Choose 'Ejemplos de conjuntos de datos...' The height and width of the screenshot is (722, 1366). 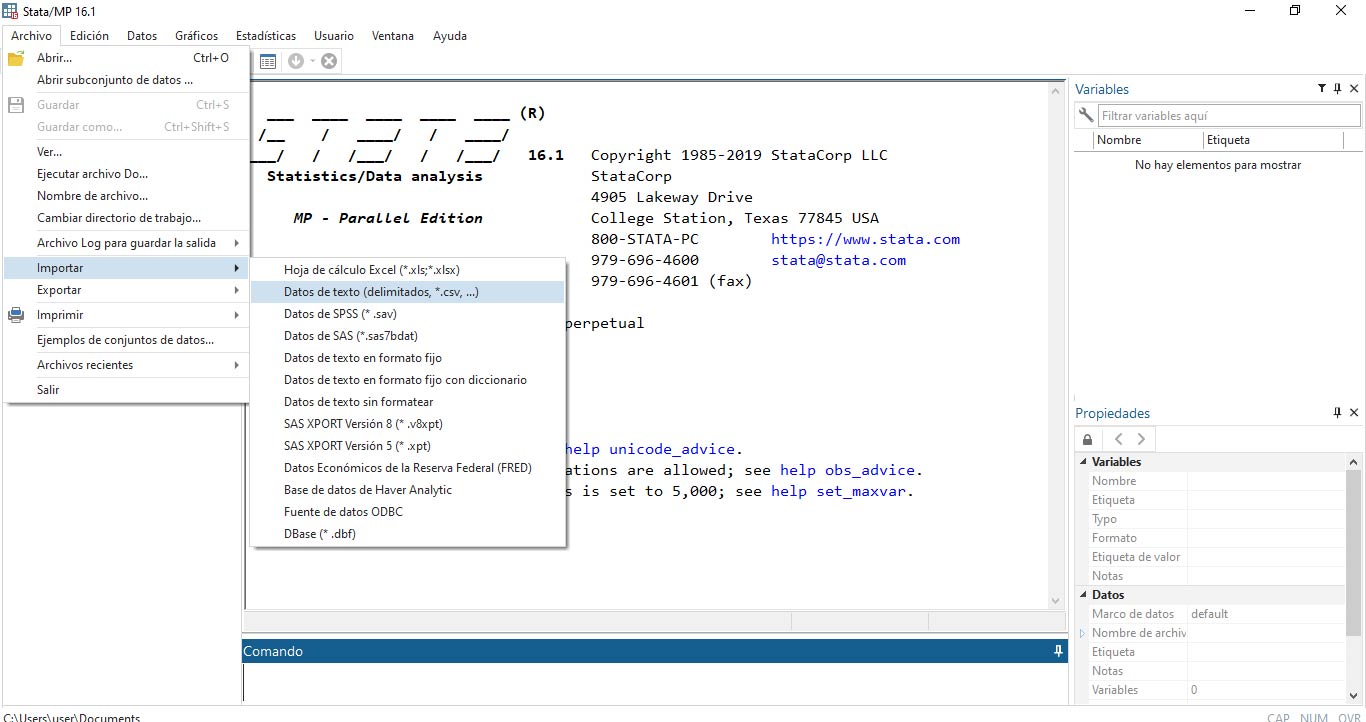pos(126,340)
